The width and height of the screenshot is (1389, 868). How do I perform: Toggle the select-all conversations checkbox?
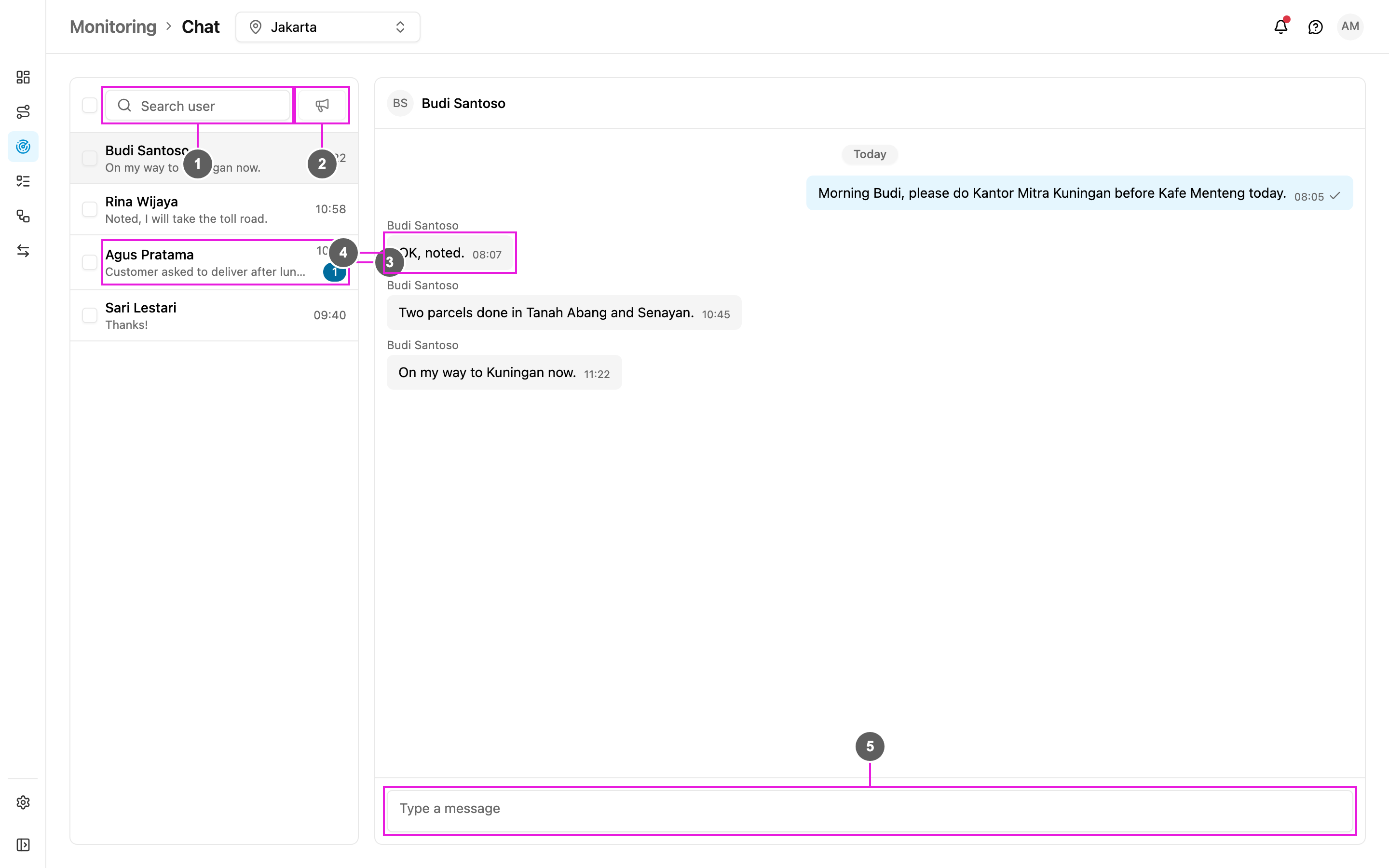coord(90,105)
